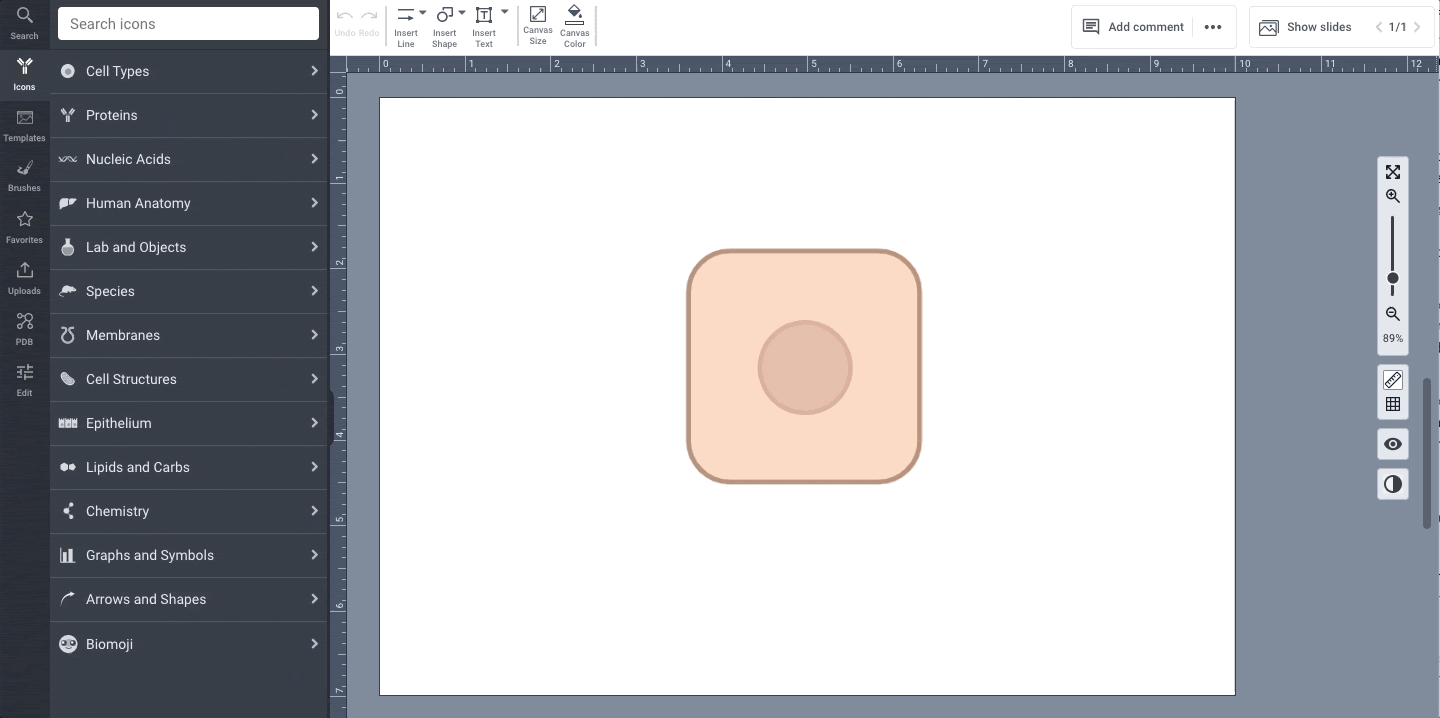Open the Brushes panel

[24, 174]
